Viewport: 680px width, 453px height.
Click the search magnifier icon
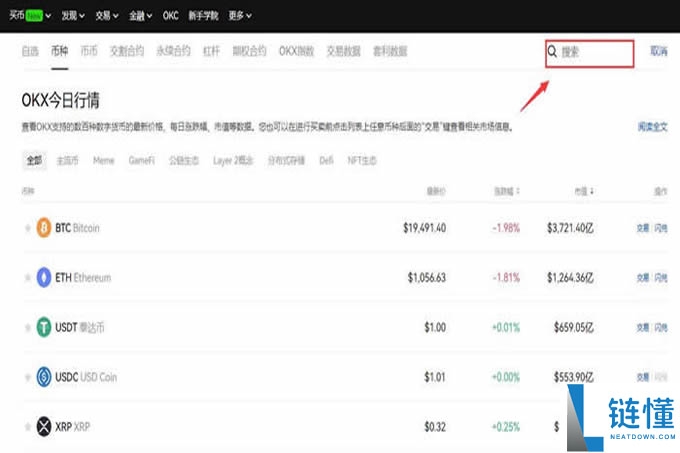coord(552,52)
